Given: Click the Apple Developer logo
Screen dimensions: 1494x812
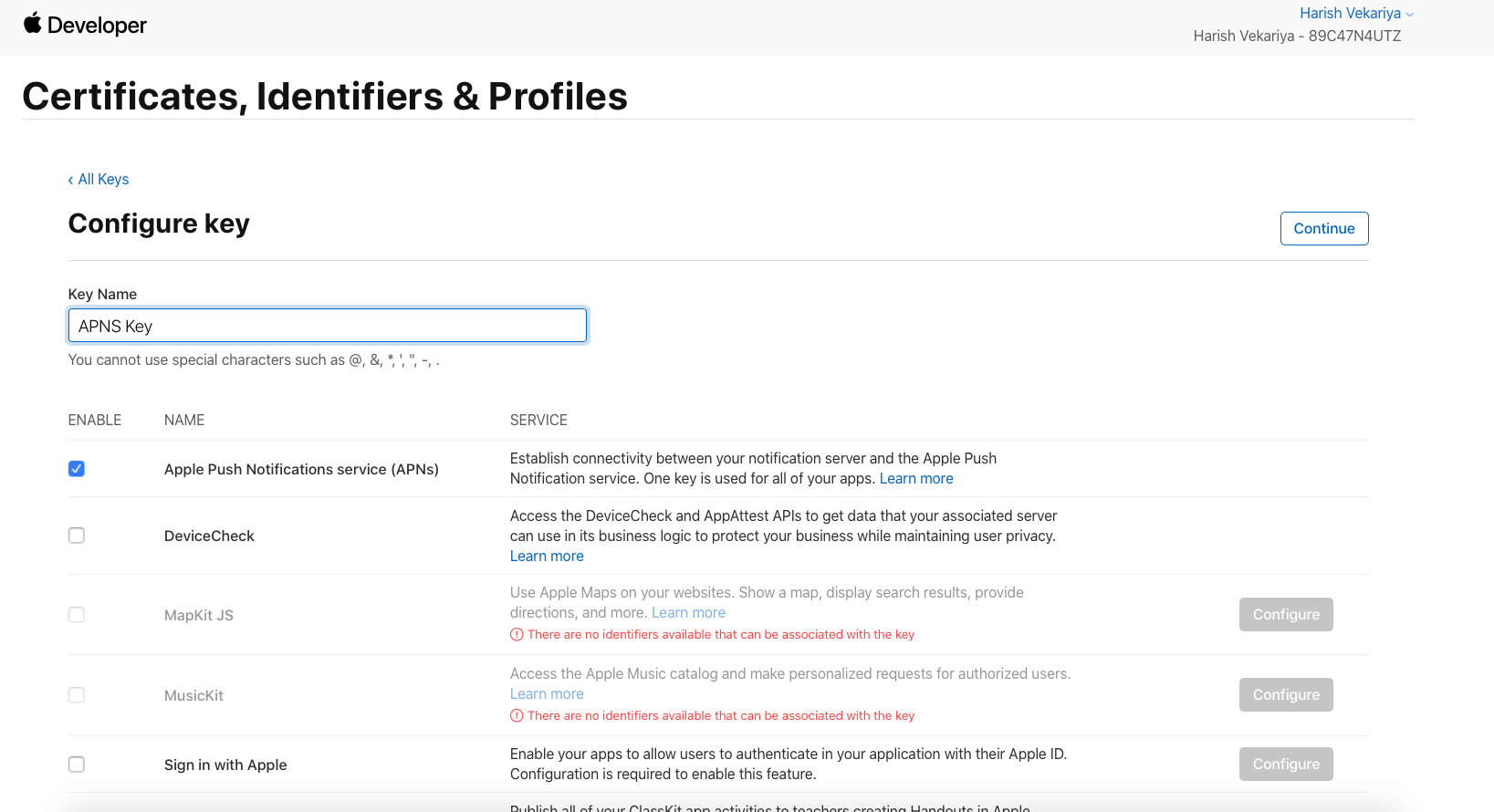Looking at the screenshot, I should pos(85,25).
